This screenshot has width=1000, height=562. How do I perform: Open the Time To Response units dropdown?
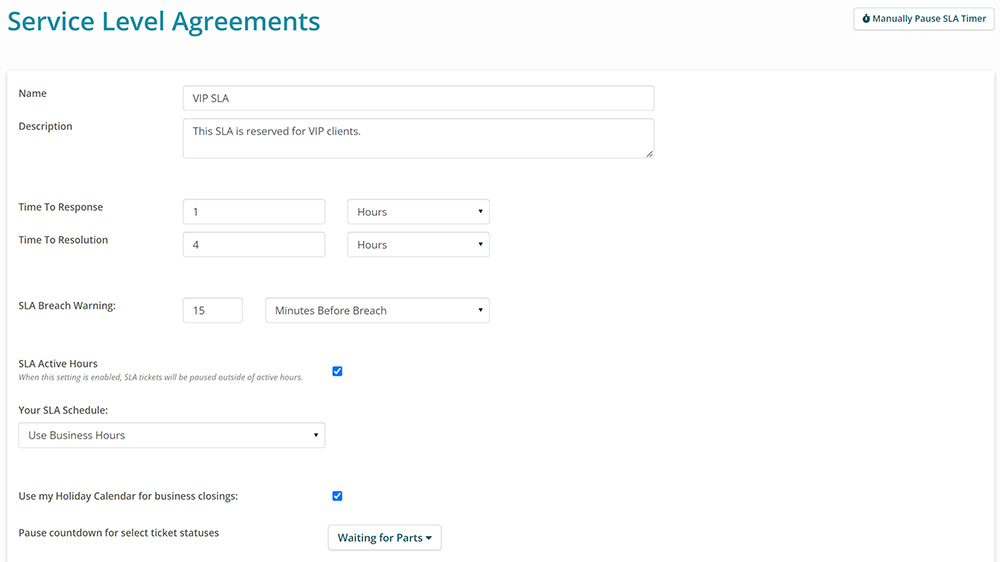coord(418,212)
